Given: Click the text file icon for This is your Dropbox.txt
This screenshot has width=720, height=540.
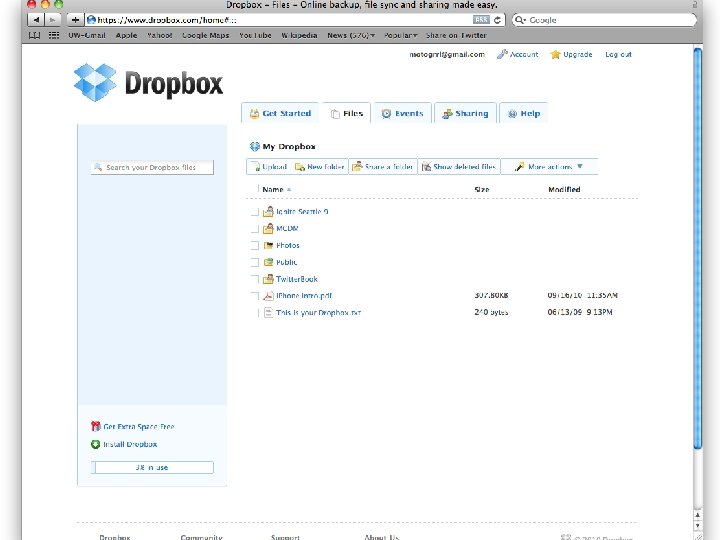Looking at the screenshot, I should pyautogui.click(x=268, y=313).
